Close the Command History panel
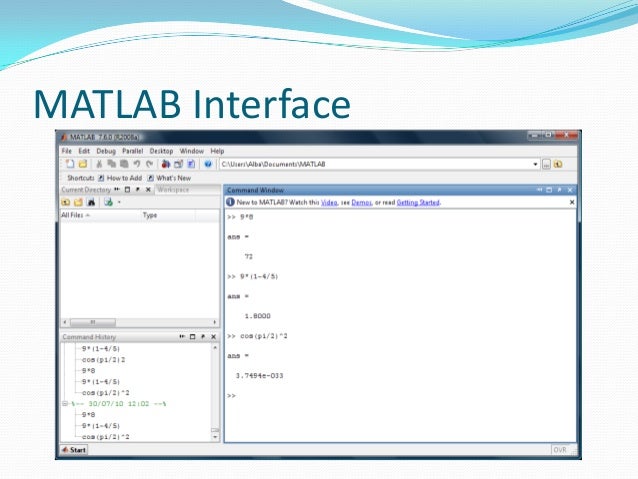Screen dimensions: 638x479 [213, 337]
